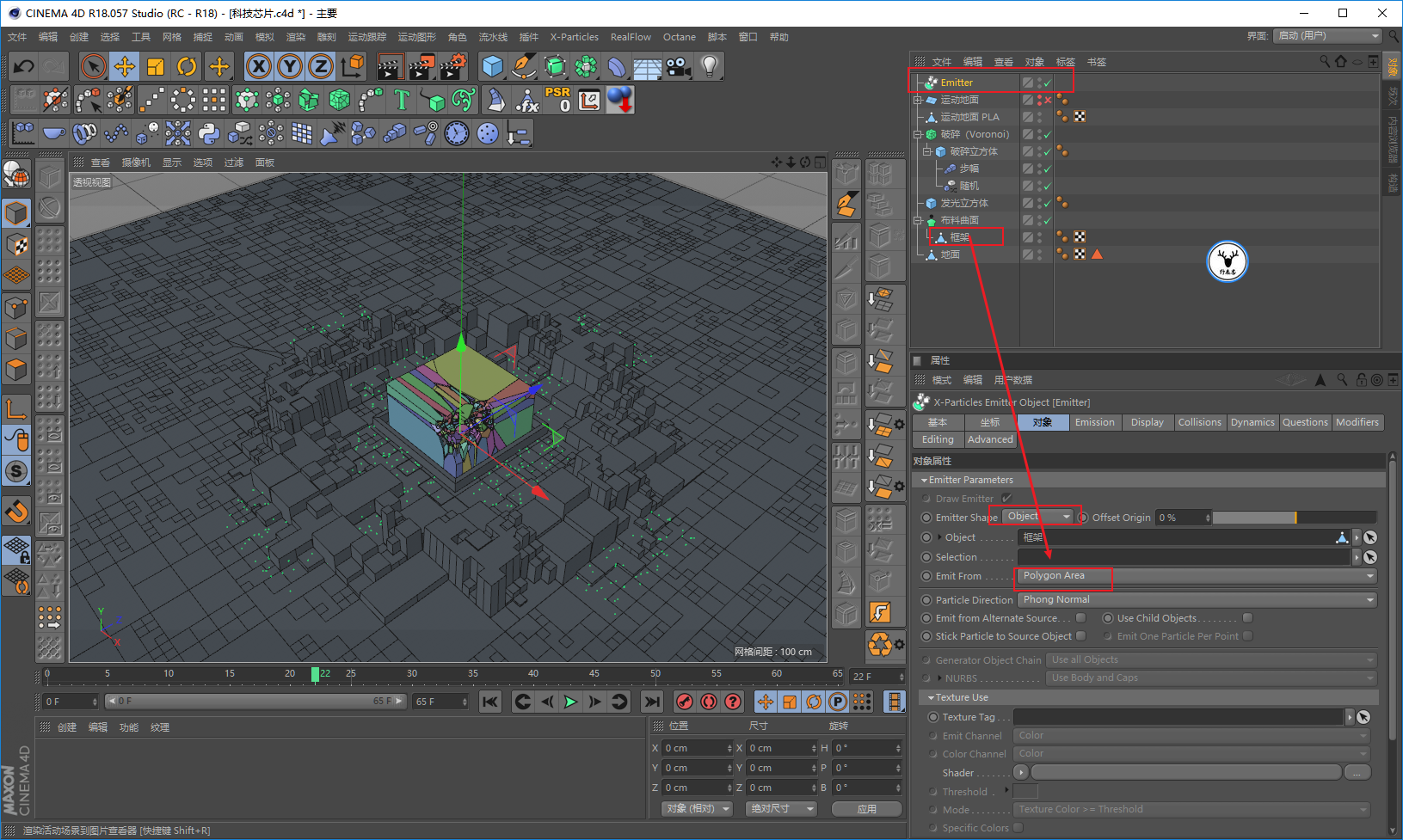This screenshot has height=840, width=1403.
Task: Open the 启动(用户) layout dropdown
Action: 1327,36
